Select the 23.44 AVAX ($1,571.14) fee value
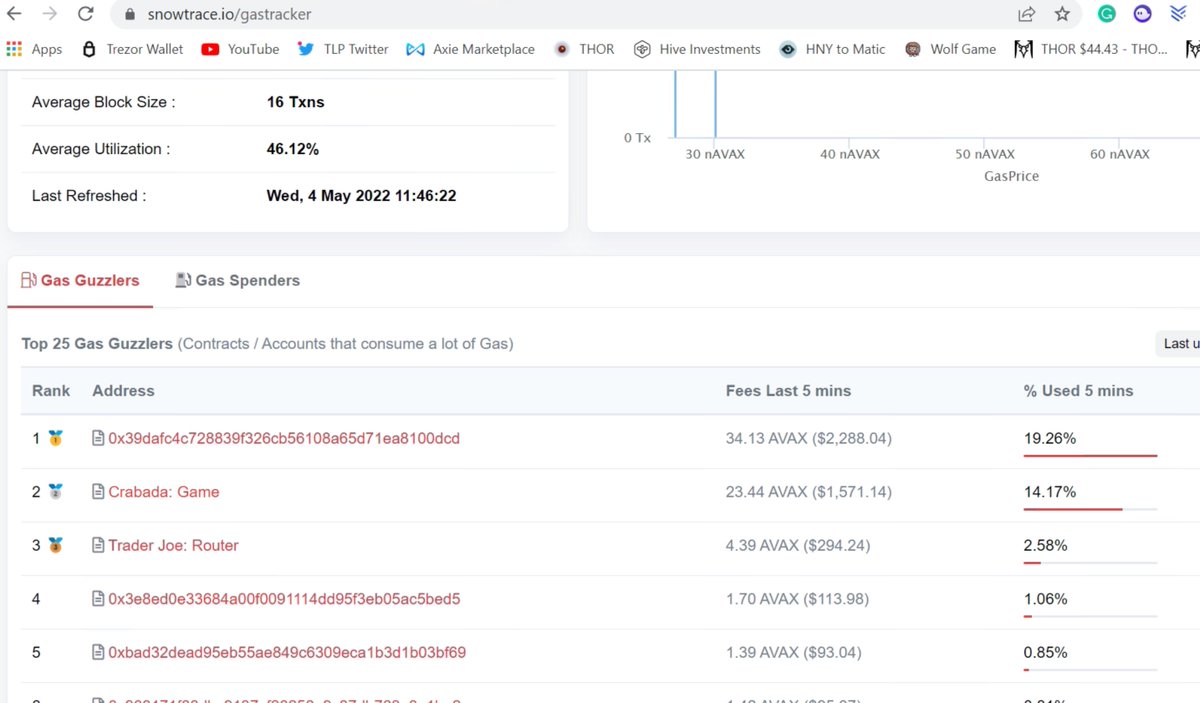This screenshot has height=703, width=1200. [x=809, y=492]
